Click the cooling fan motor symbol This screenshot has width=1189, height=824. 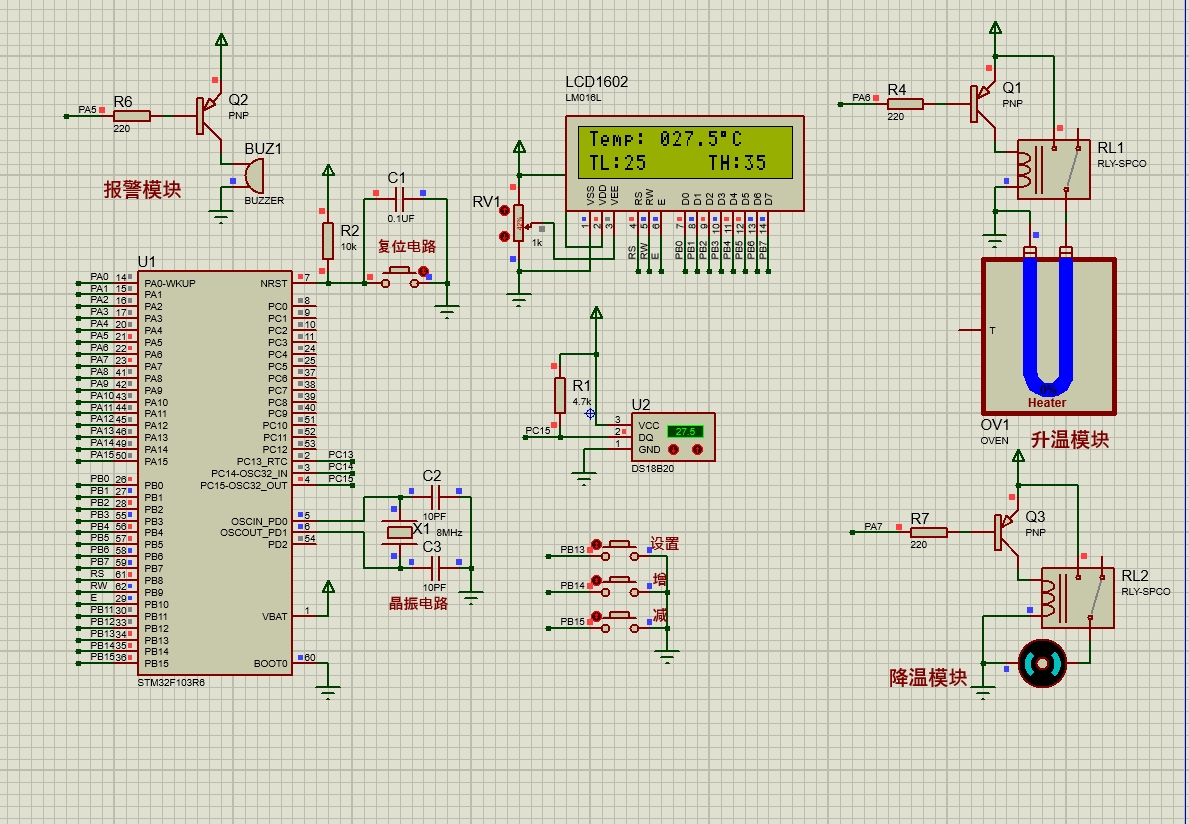(1042, 664)
